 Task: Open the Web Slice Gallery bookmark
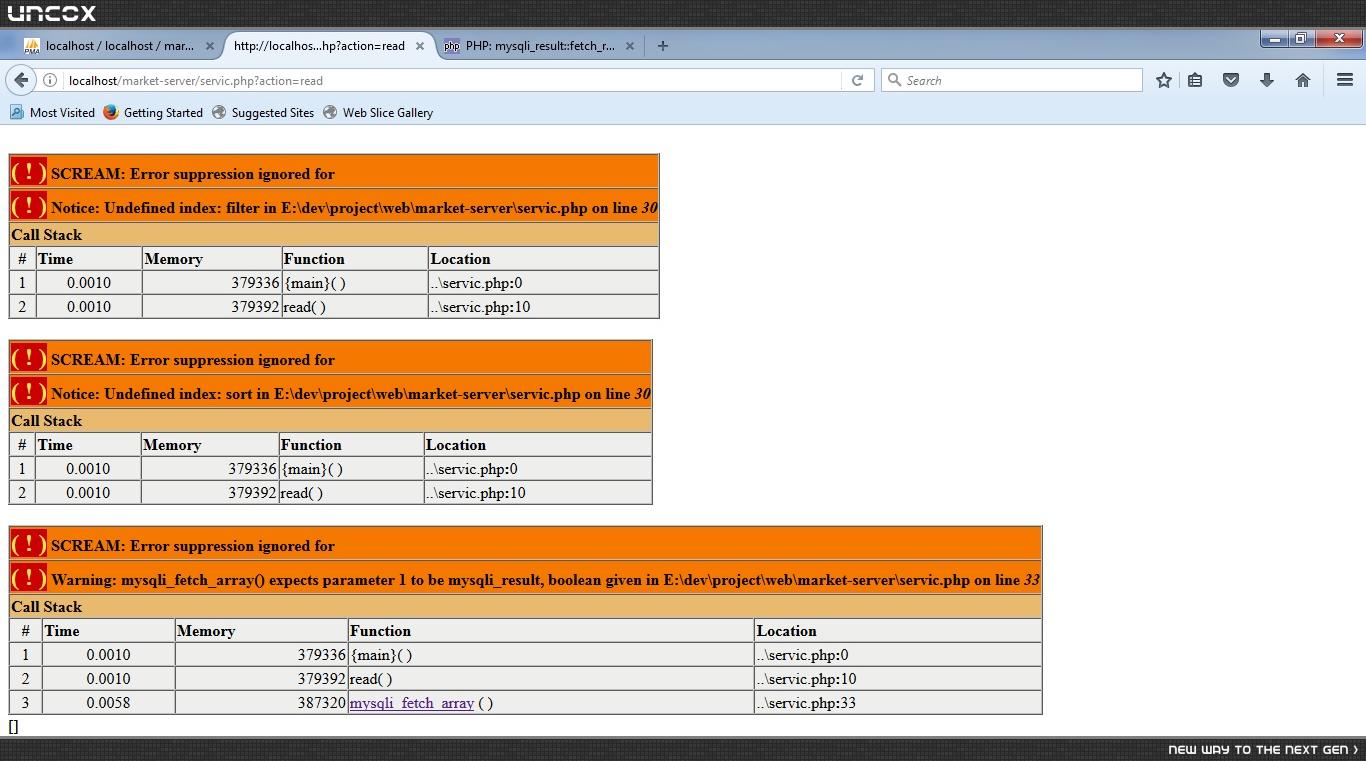(x=378, y=112)
